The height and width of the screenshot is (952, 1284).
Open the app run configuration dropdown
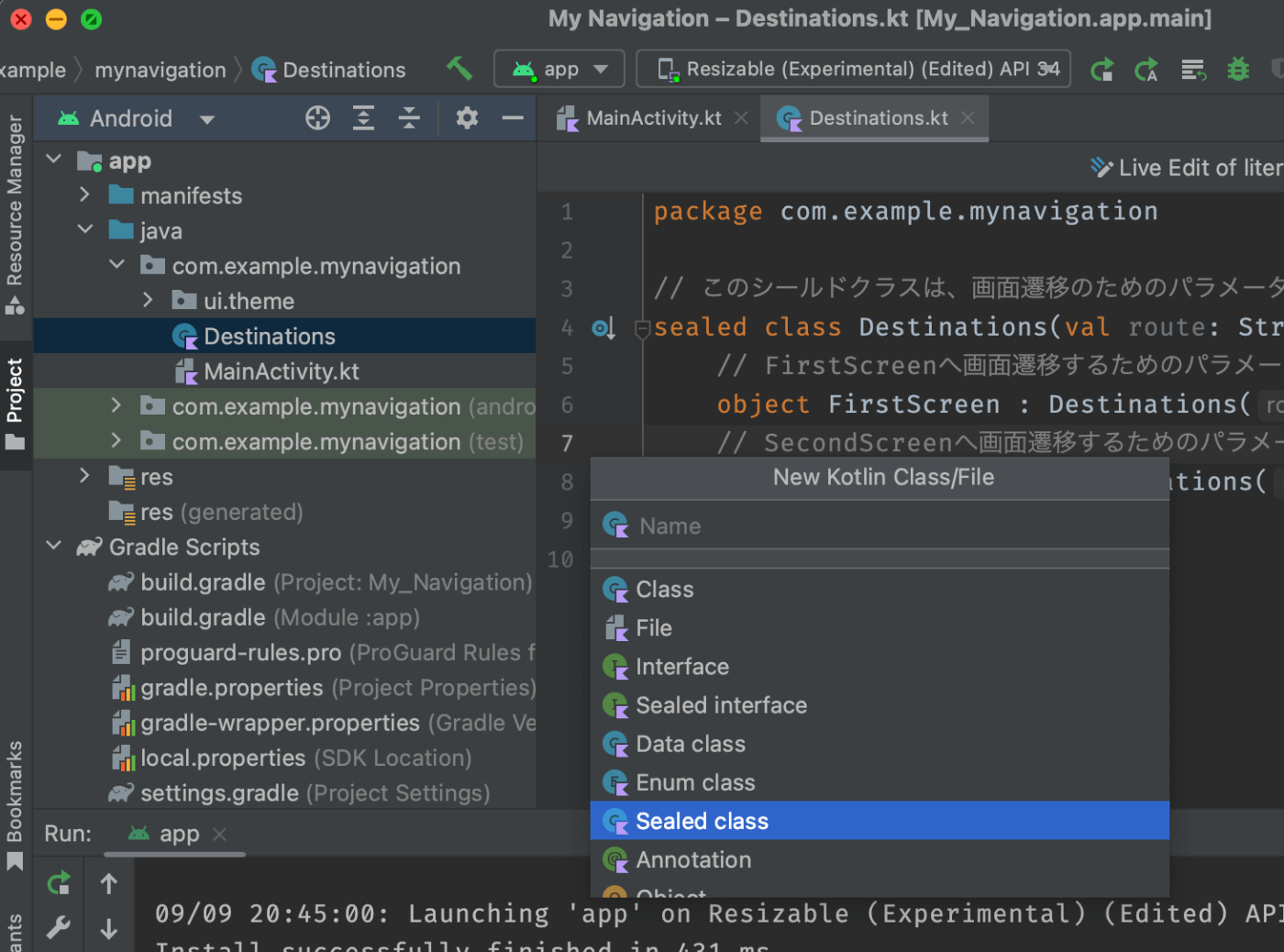(559, 69)
